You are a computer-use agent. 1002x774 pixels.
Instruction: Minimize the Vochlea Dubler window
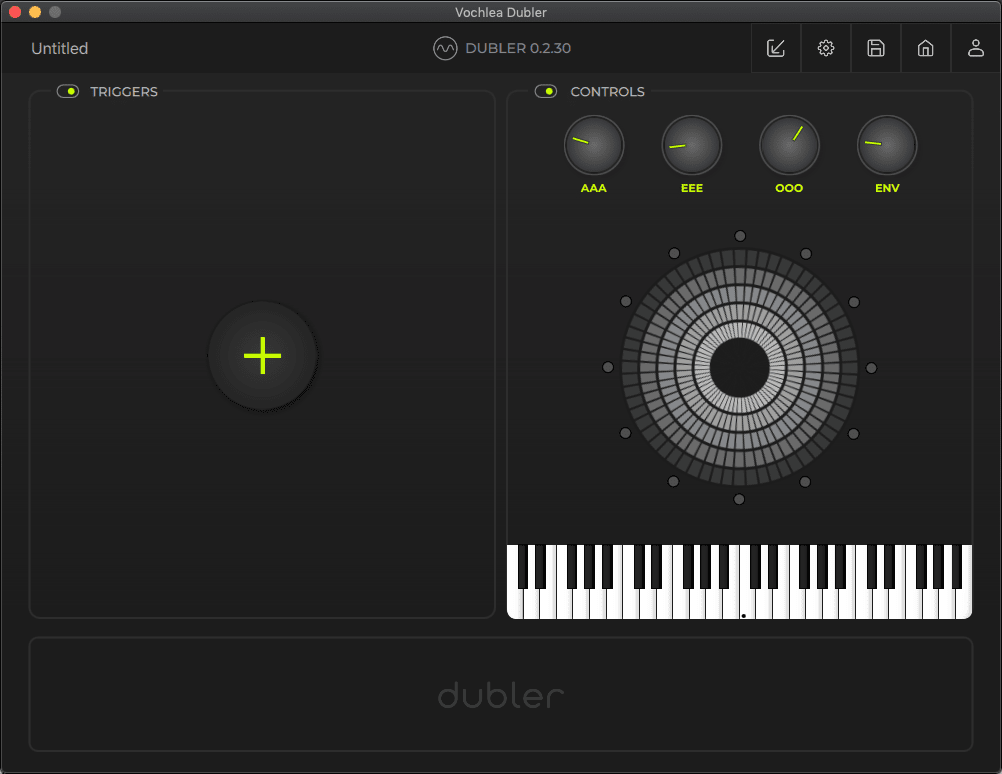35,12
